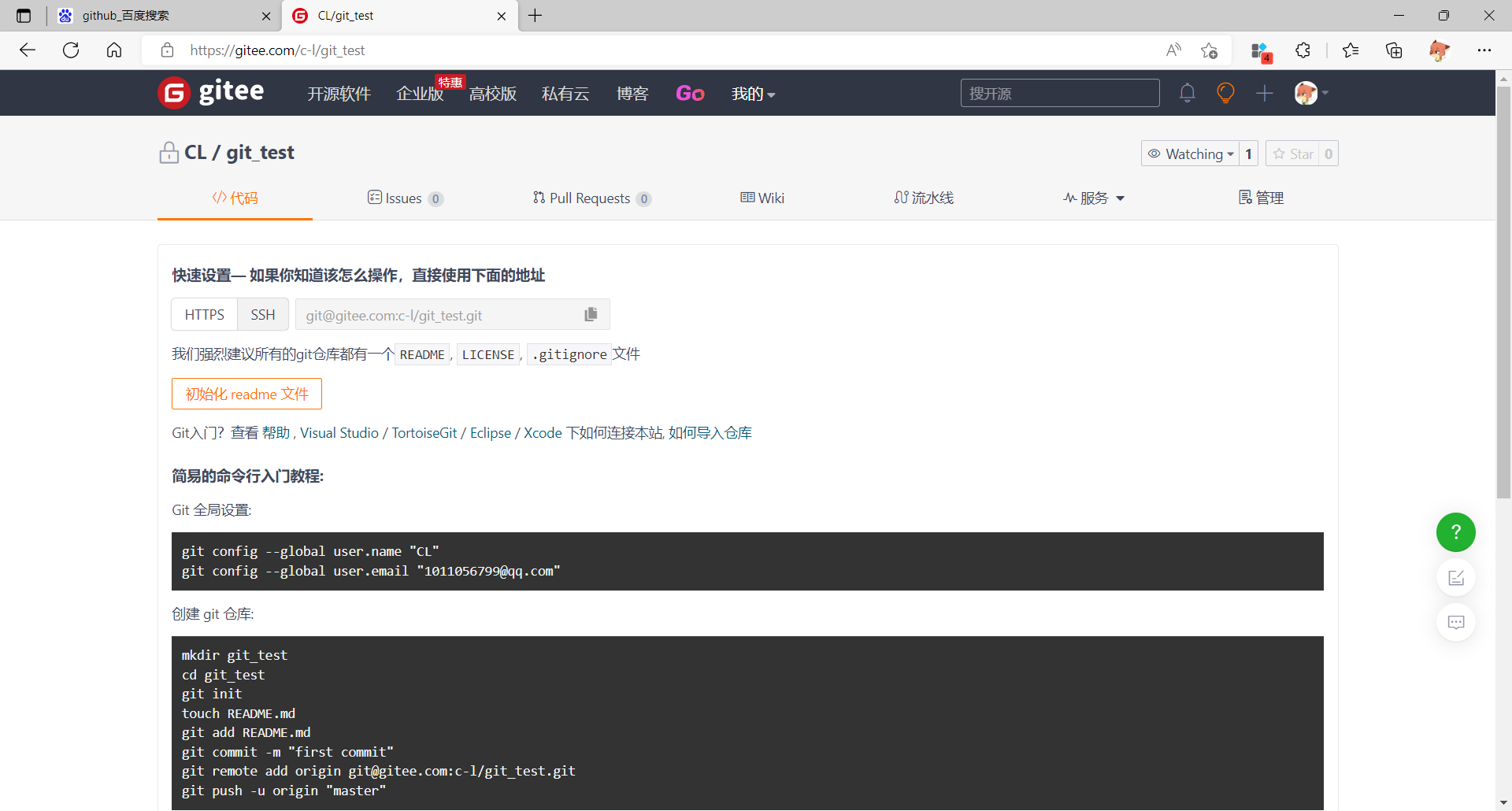The width and height of the screenshot is (1512, 811).
Task: Star the git_test repository
Action: pyautogui.click(x=1292, y=154)
